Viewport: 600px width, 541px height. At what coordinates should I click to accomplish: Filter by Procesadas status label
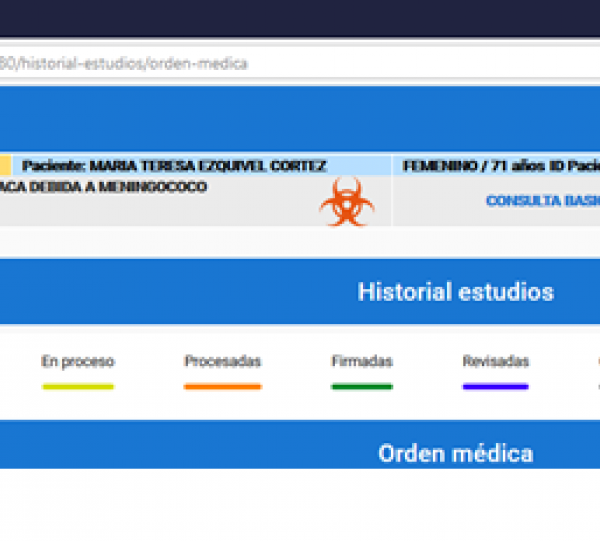pos(222,361)
